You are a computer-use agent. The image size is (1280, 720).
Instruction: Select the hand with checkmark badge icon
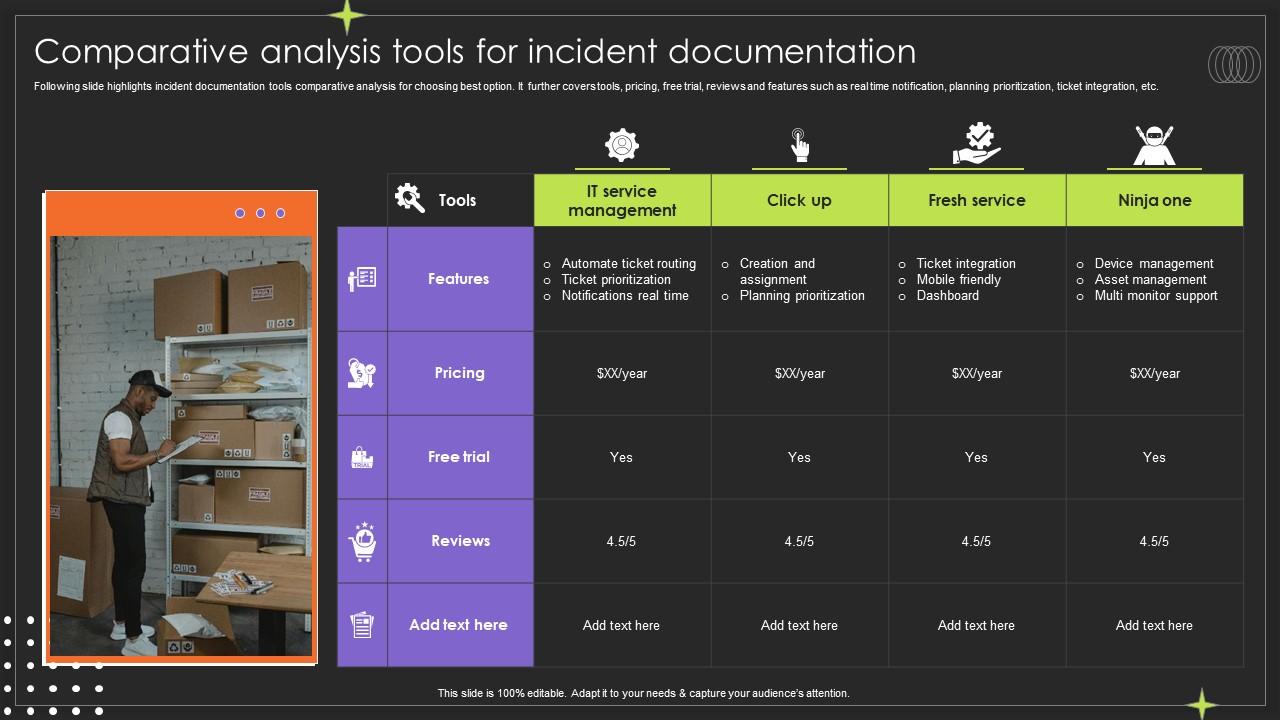click(x=976, y=145)
